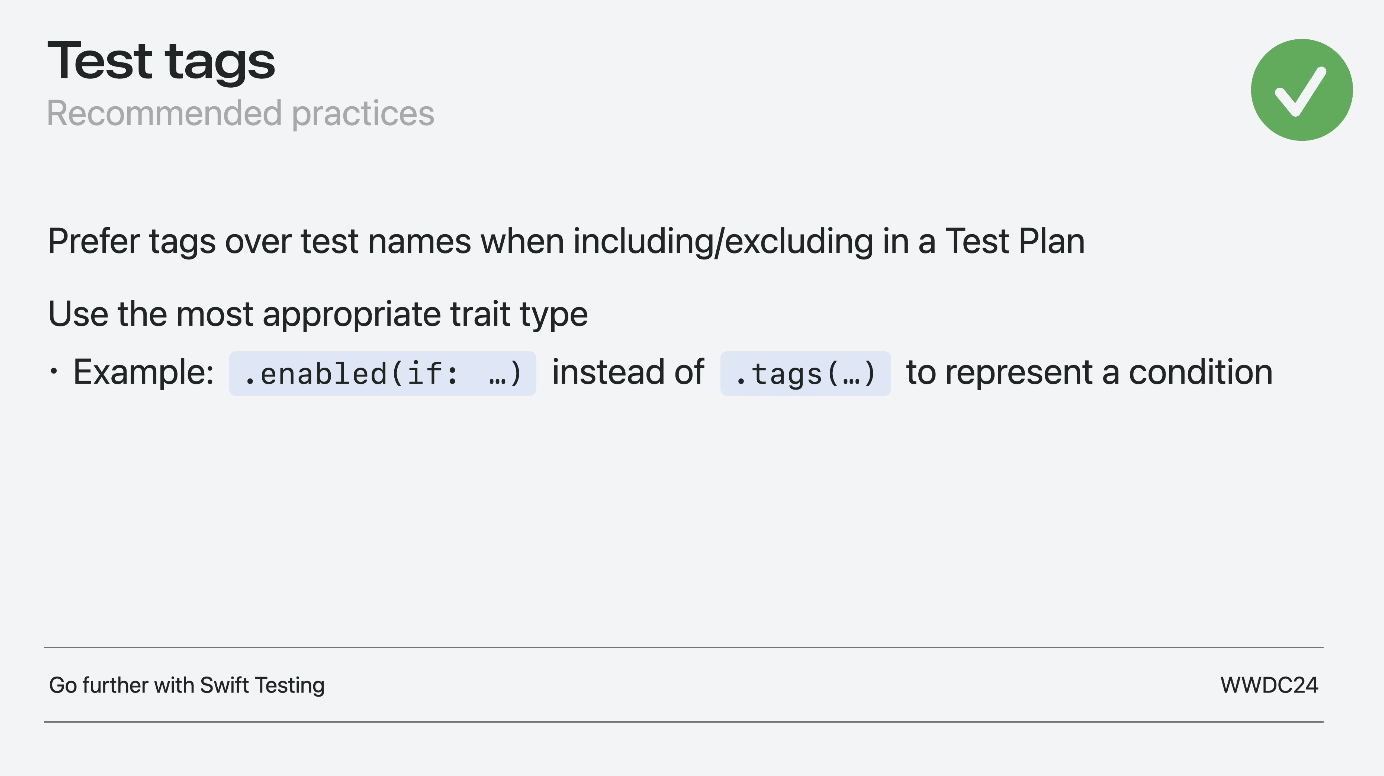Click the horizontal divider line above the footer
Screen dimensions: 1384x776
pyautogui.click(x=684, y=647)
